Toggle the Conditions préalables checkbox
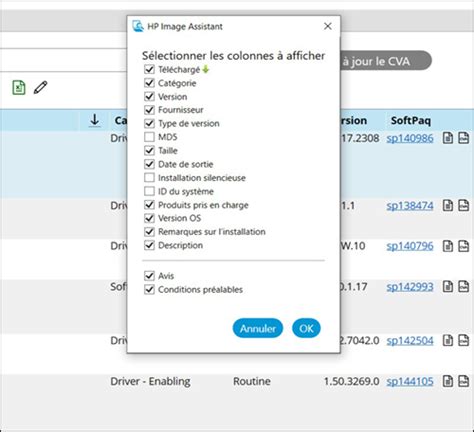The image size is (474, 432). click(x=149, y=289)
